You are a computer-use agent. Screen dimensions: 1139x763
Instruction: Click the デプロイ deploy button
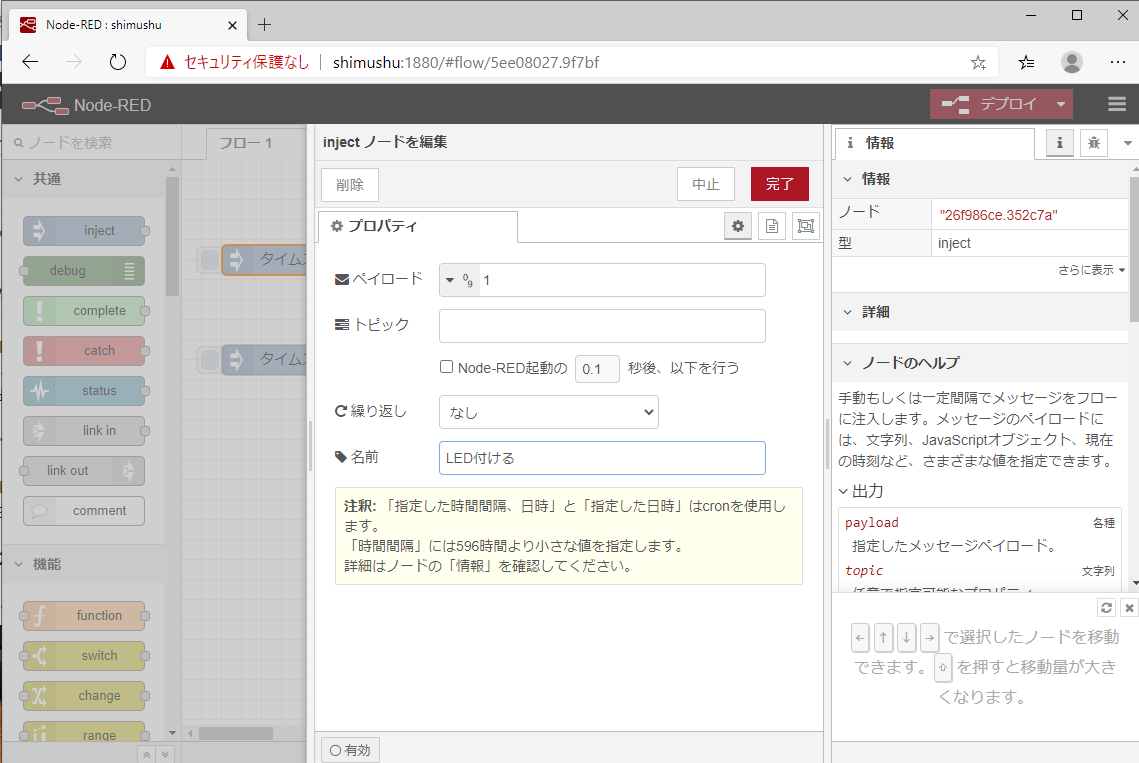(x=990, y=105)
